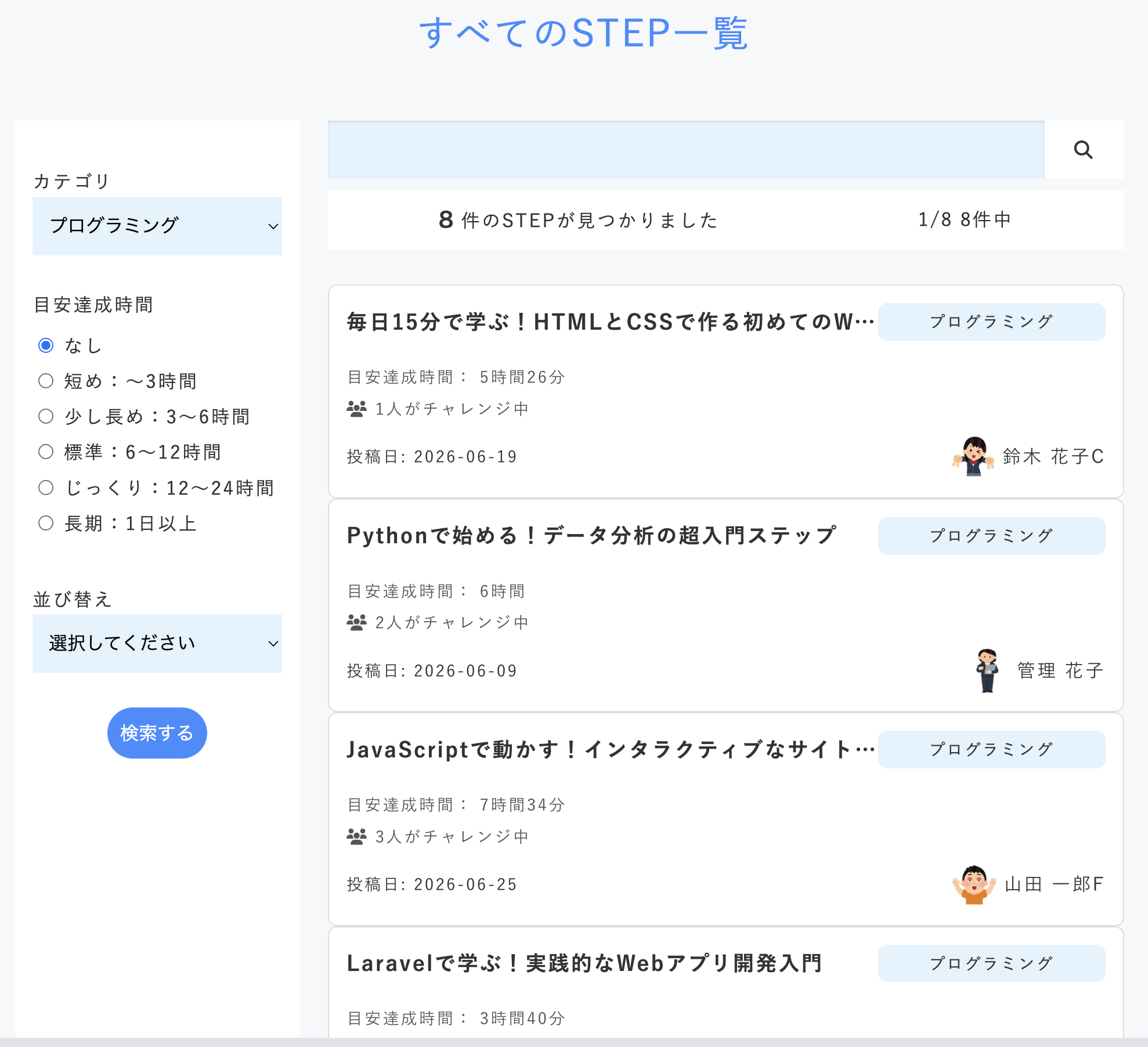Viewport: 1148px width, 1047px height.
Task: Click author name 山田 一郎F
Action: [x=1054, y=884]
